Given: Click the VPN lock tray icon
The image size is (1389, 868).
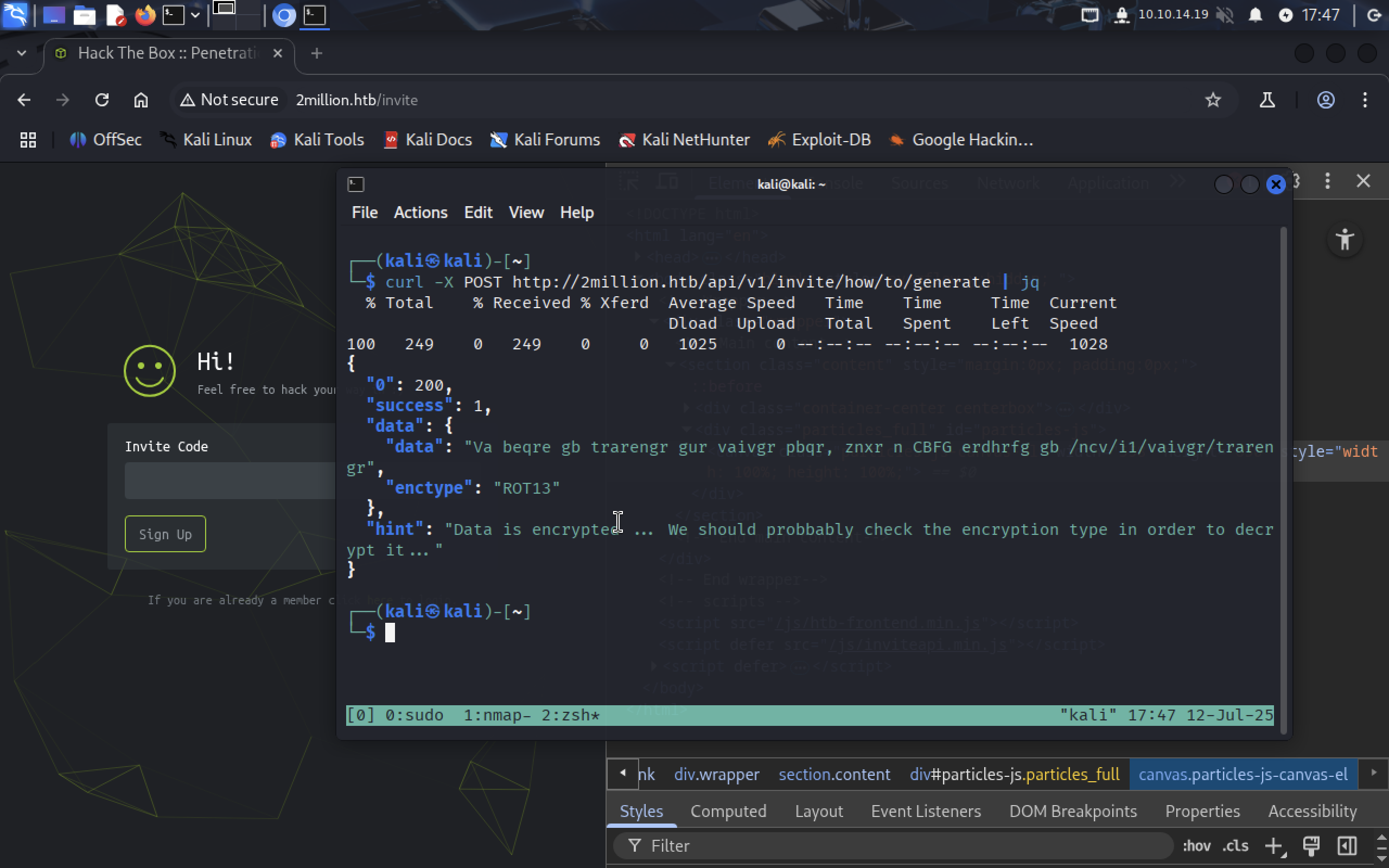Looking at the screenshot, I should pos(1121,15).
